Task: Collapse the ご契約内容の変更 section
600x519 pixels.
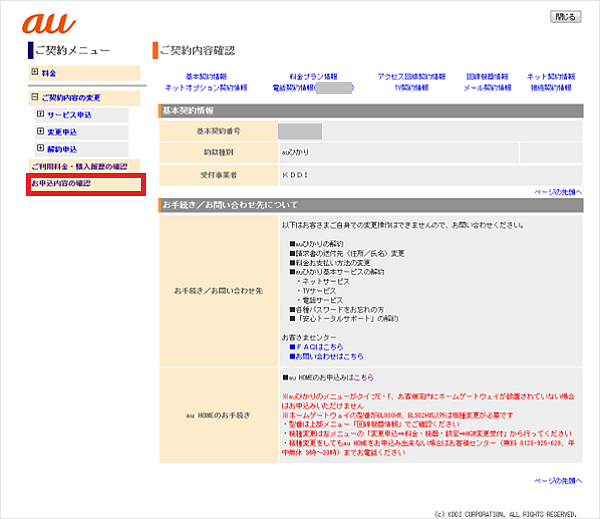Action: (x=66, y=98)
